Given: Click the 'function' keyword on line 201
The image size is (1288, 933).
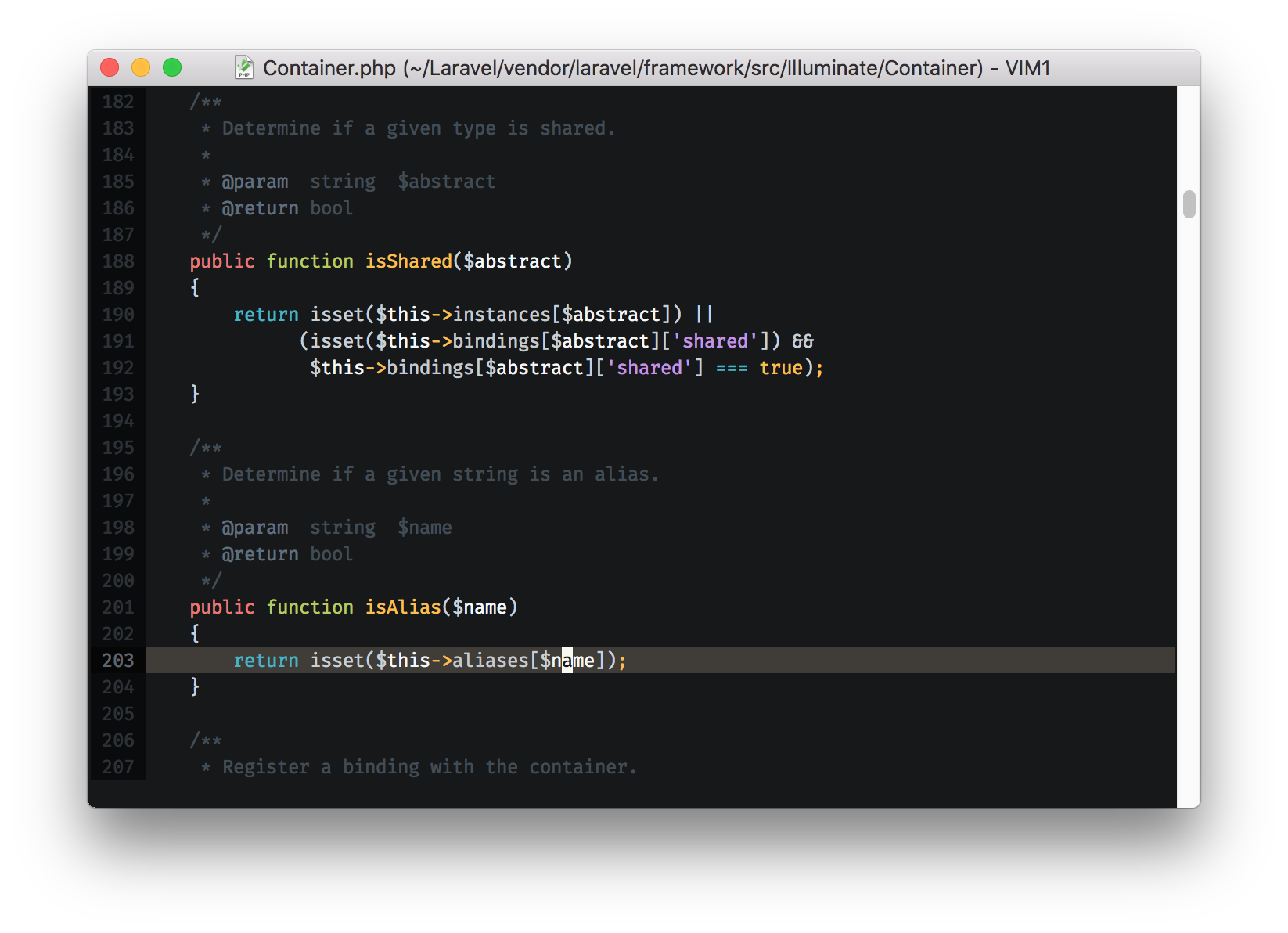Looking at the screenshot, I should (x=310, y=607).
